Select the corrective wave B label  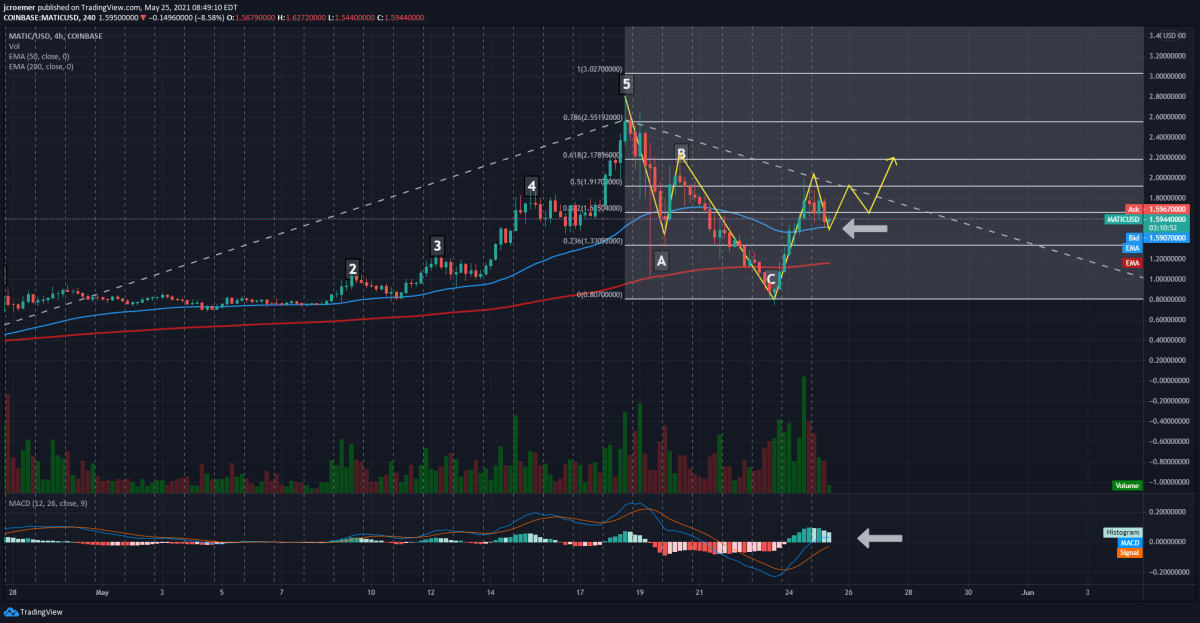click(x=681, y=154)
